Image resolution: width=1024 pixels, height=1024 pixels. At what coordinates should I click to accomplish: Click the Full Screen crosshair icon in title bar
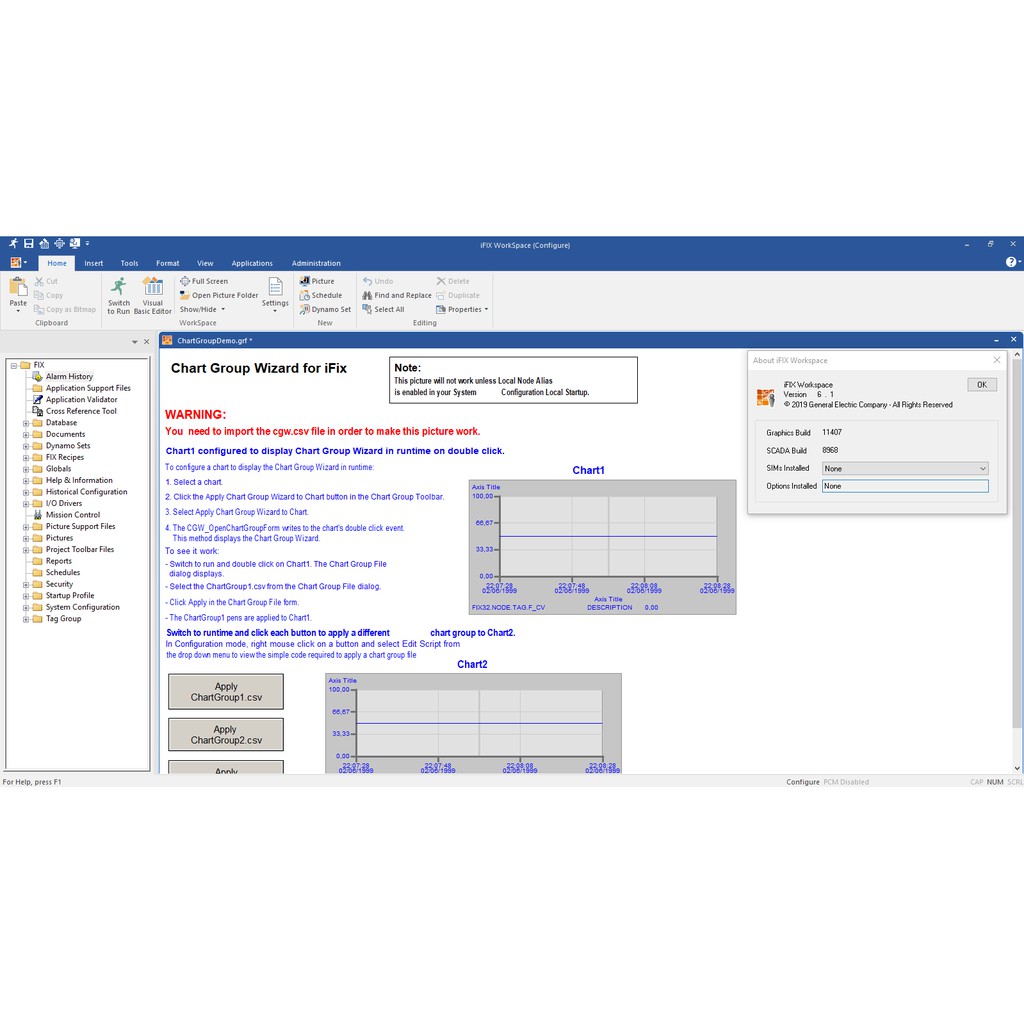pos(59,244)
